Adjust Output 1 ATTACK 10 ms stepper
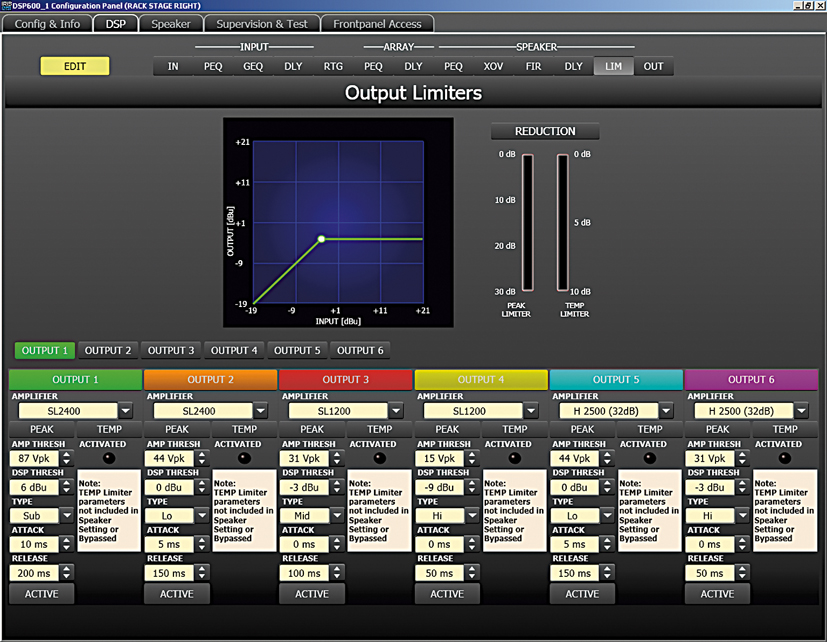827x642 pixels. pos(66,544)
